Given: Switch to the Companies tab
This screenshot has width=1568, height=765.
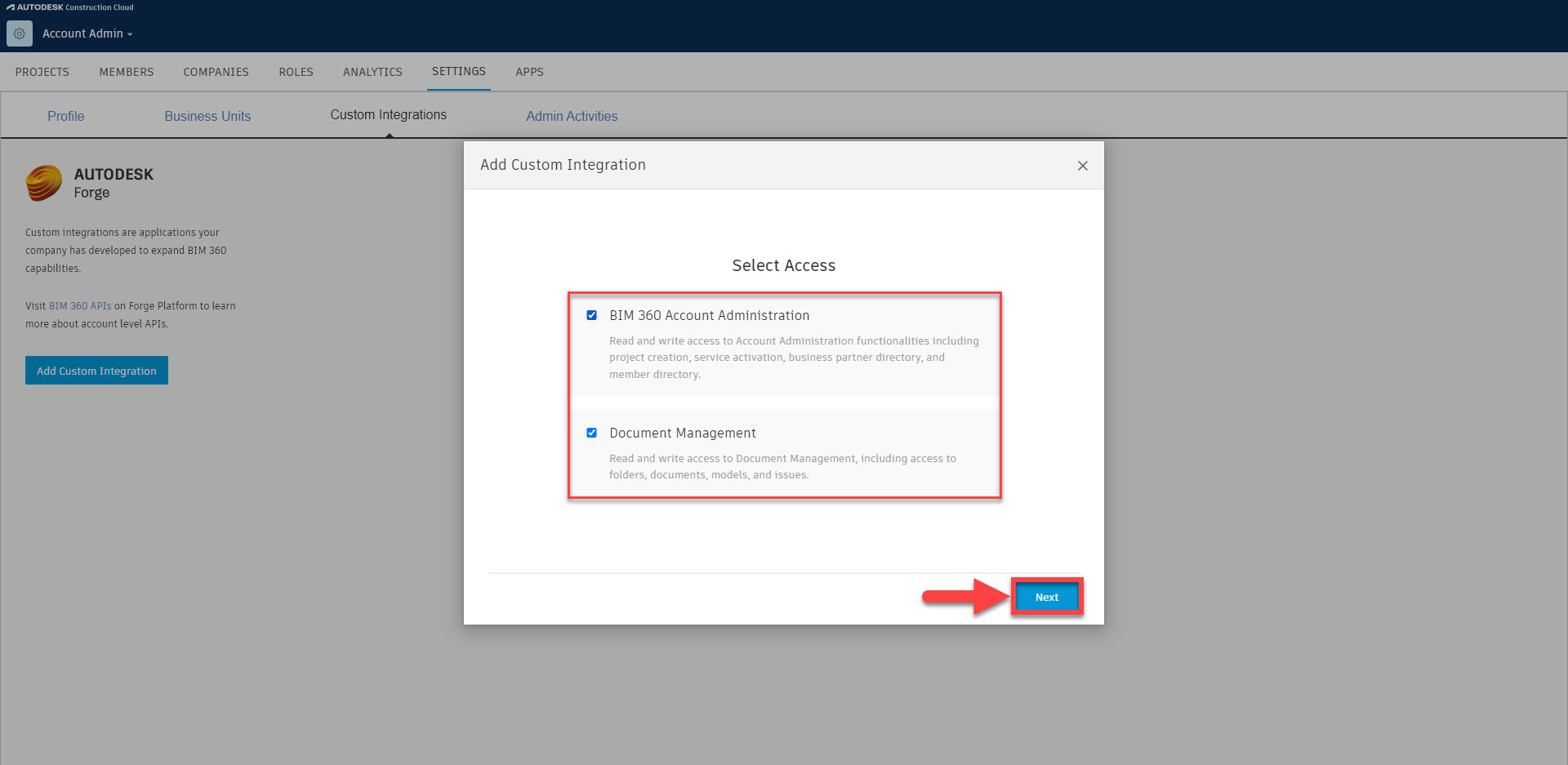Looking at the screenshot, I should tap(216, 72).
